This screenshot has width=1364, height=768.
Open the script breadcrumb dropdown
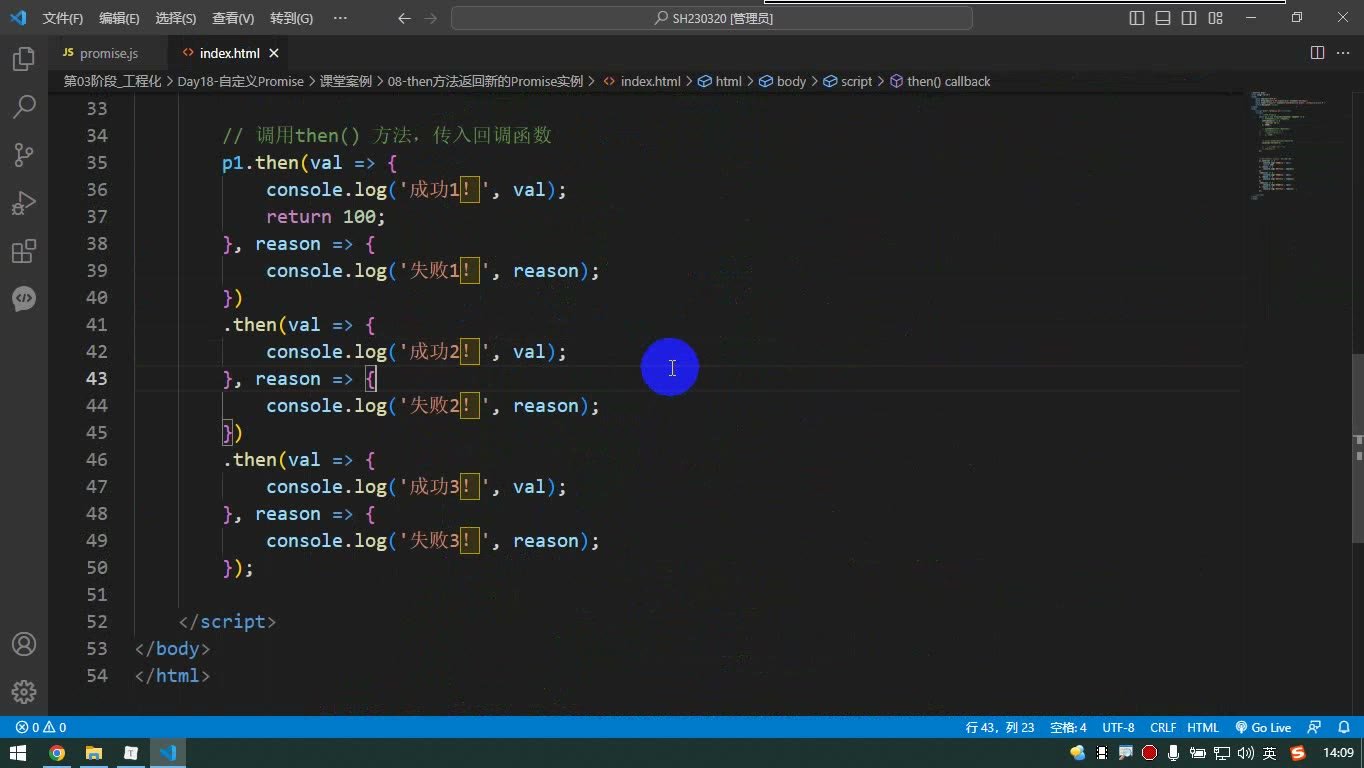[x=848, y=81]
